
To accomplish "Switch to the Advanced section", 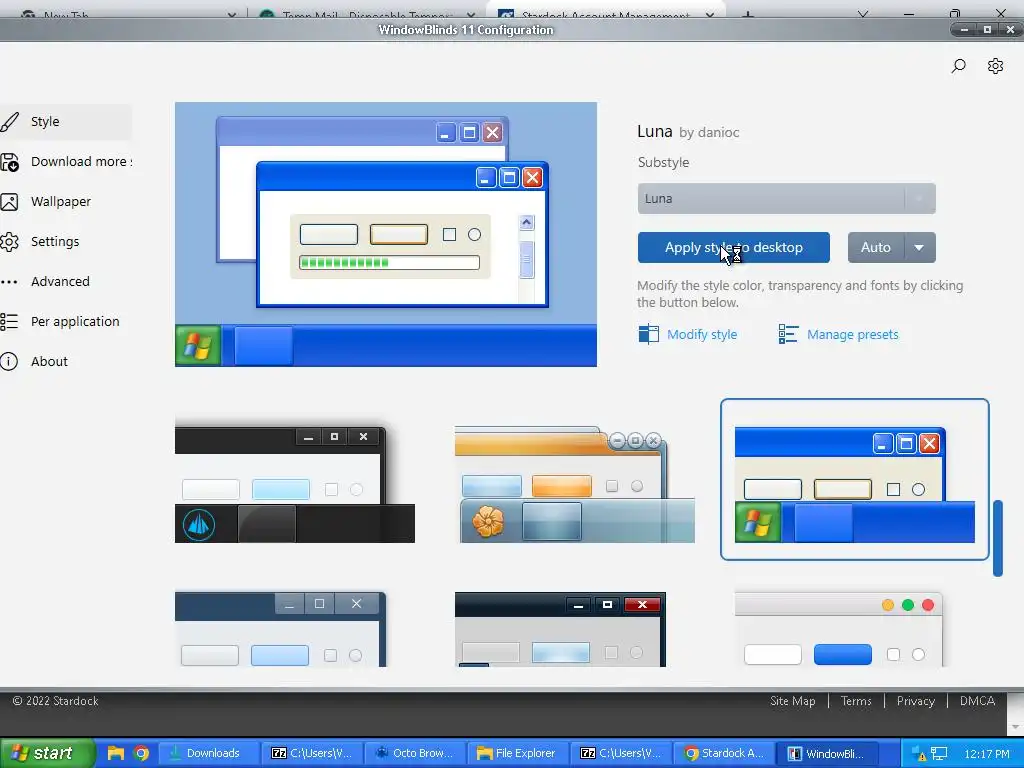I will pyautogui.click(x=60, y=281).
